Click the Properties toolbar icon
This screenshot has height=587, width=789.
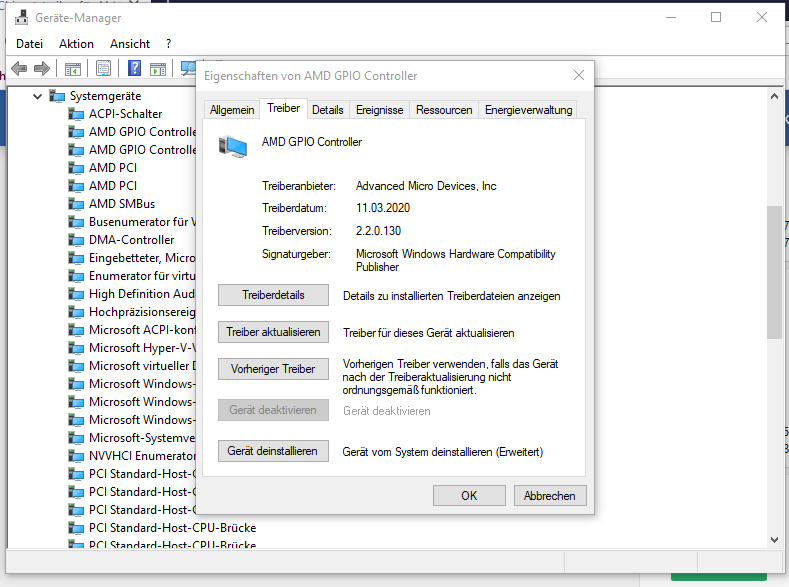click(x=103, y=68)
